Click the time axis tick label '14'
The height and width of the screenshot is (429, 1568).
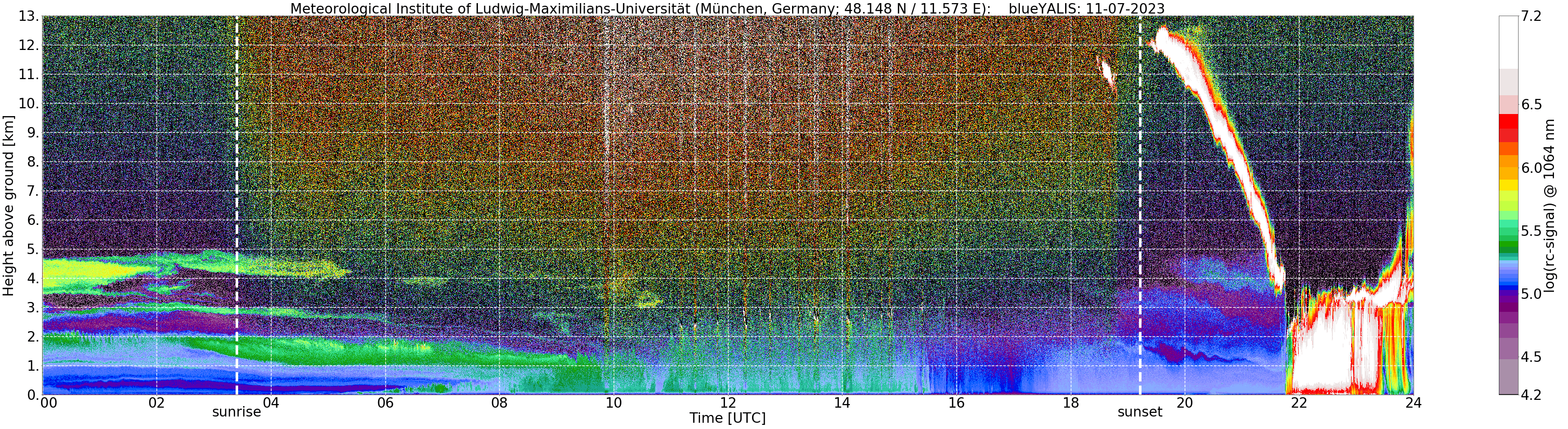pyautogui.click(x=842, y=403)
